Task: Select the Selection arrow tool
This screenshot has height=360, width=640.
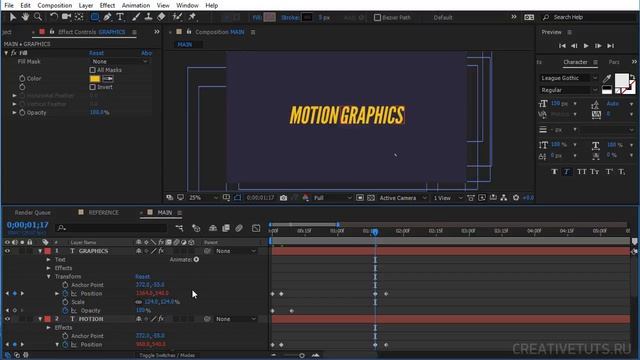Action: pyautogui.click(x=12, y=17)
